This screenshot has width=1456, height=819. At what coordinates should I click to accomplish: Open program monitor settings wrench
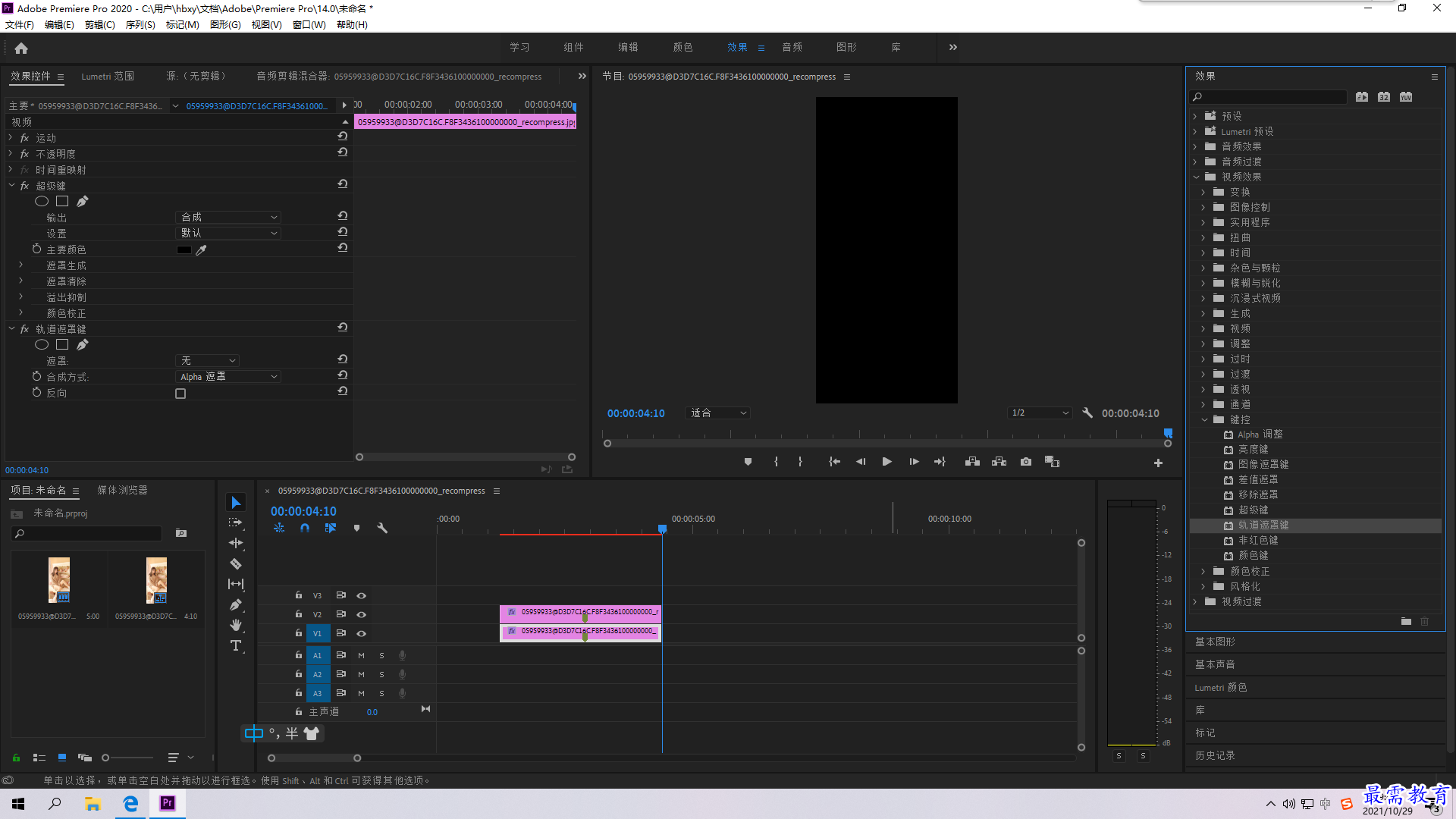click(x=1087, y=413)
